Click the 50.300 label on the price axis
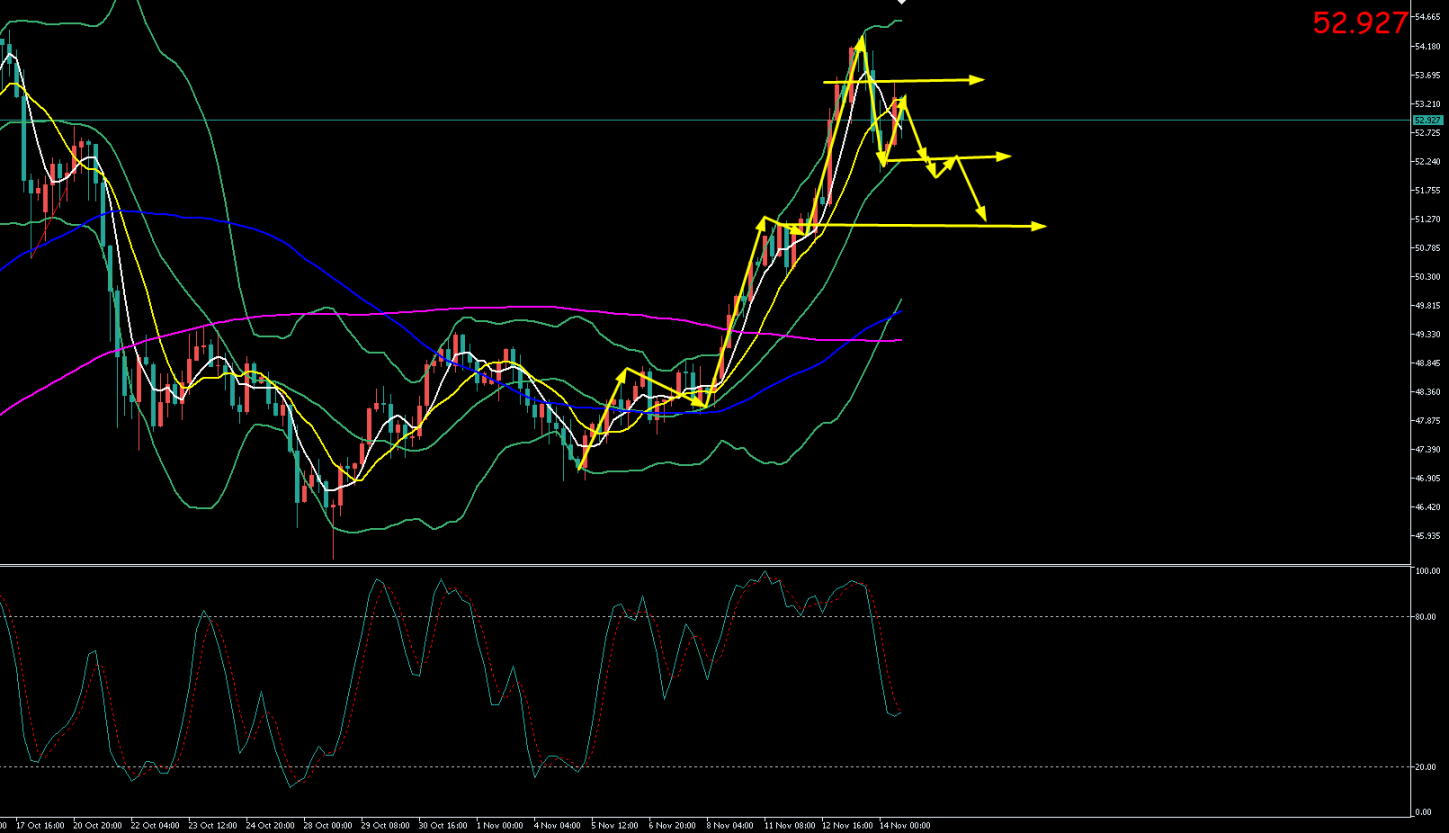Viewport: 1449px width, 833px height. point(1426,277)
